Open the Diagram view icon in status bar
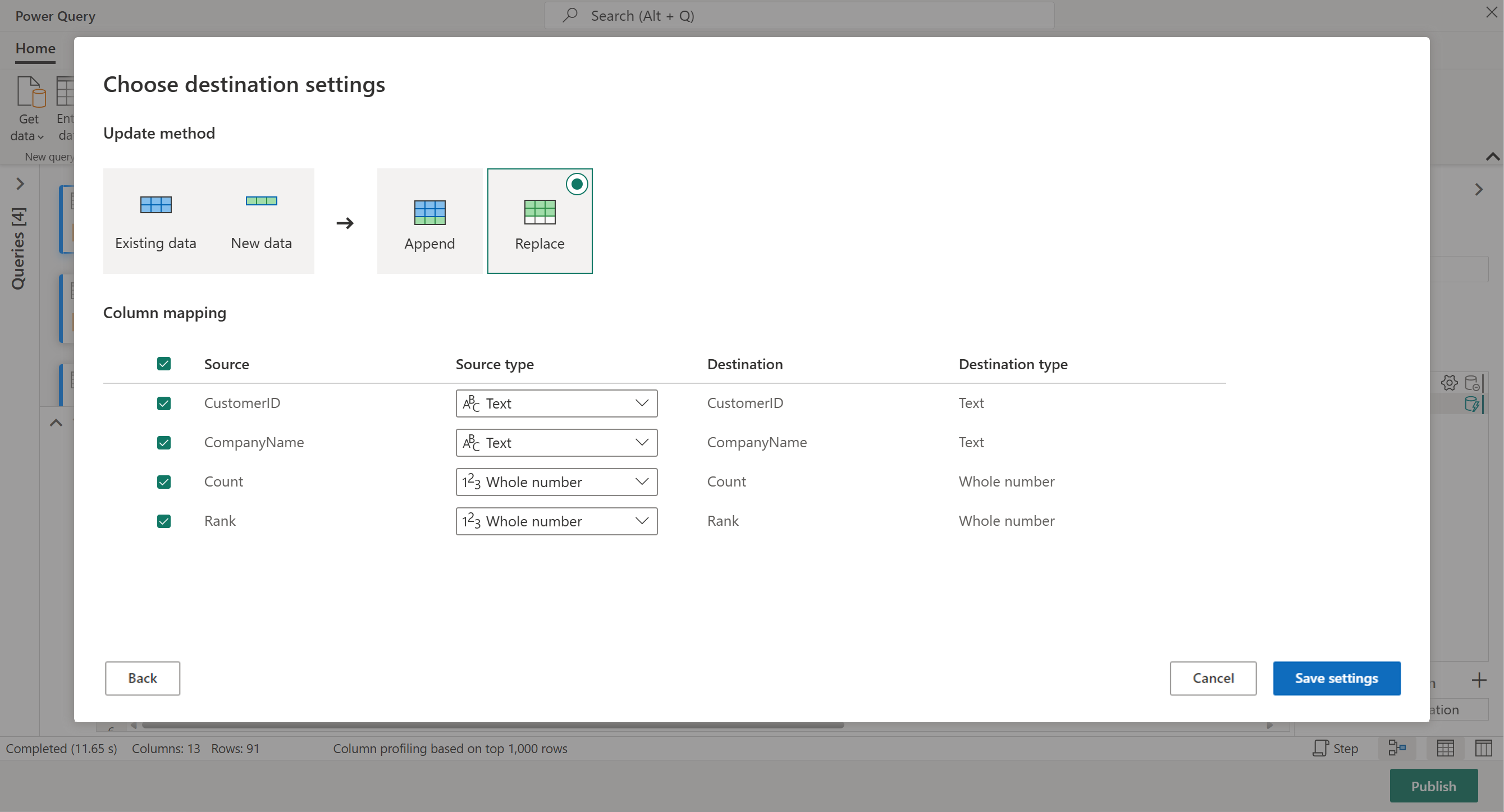 [x=1397, y=748]
